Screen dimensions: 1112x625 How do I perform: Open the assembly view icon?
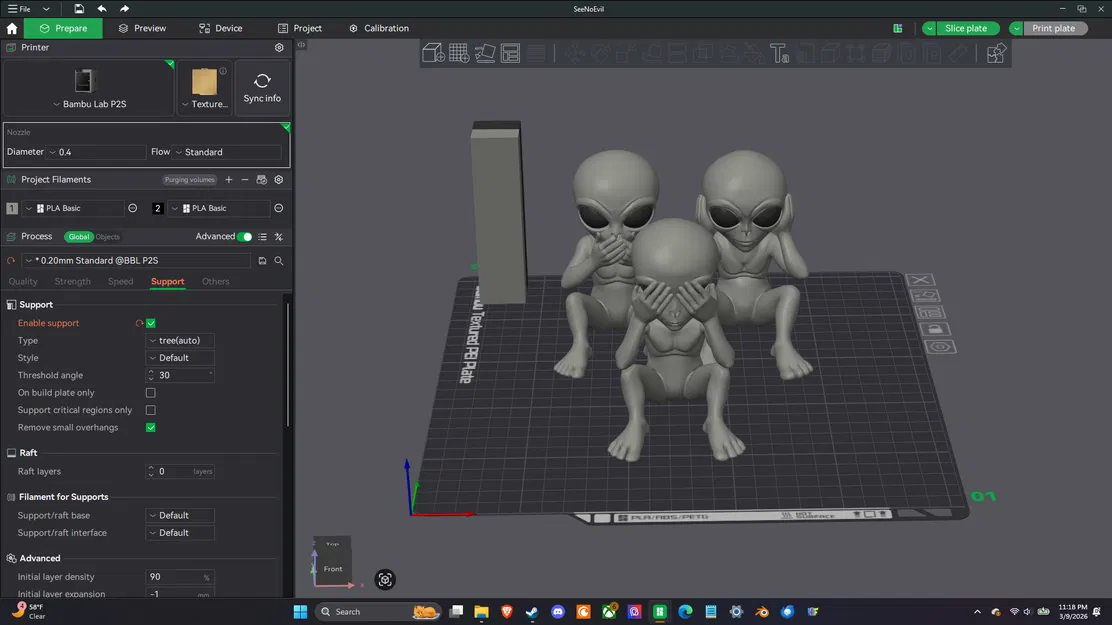coord(996,53)
